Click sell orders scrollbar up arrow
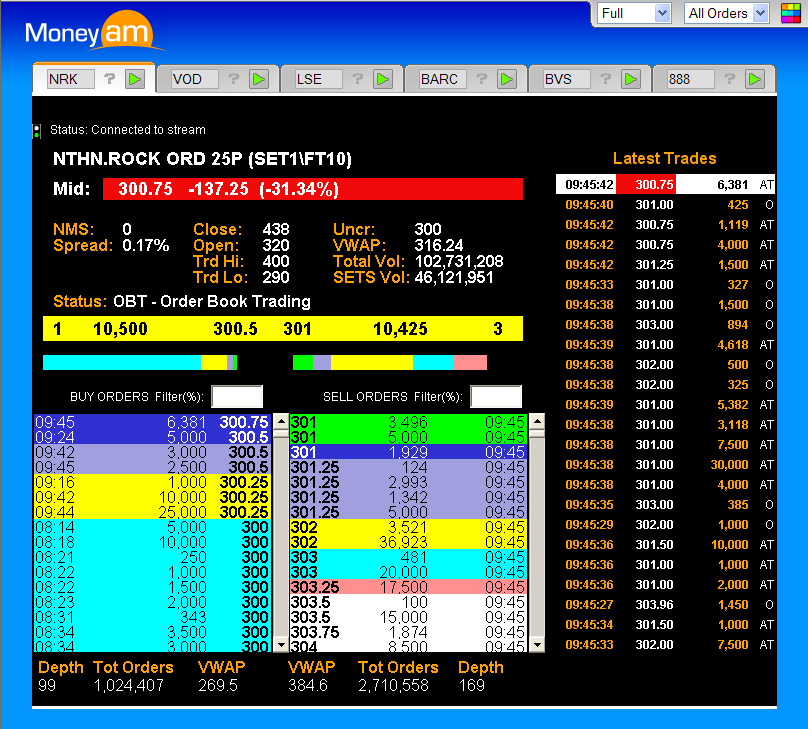Viewport: 808px width, 729px height. (537, 421)
